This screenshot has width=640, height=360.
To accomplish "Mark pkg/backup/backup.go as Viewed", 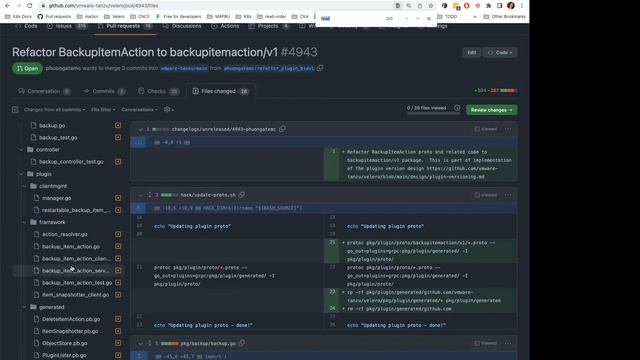I will pyautogui.click(x=486, y=343).
